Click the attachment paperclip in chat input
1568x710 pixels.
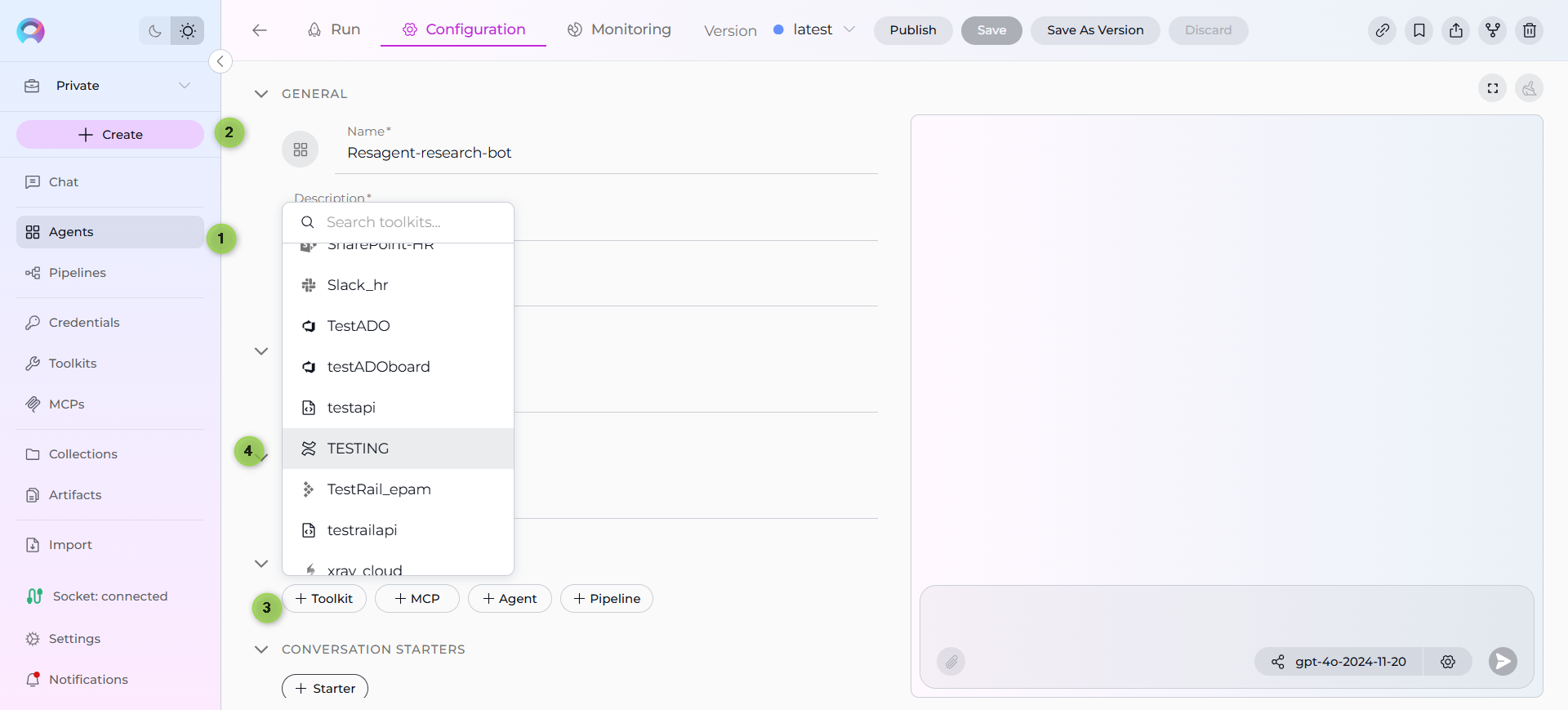[x=951, y=661]
